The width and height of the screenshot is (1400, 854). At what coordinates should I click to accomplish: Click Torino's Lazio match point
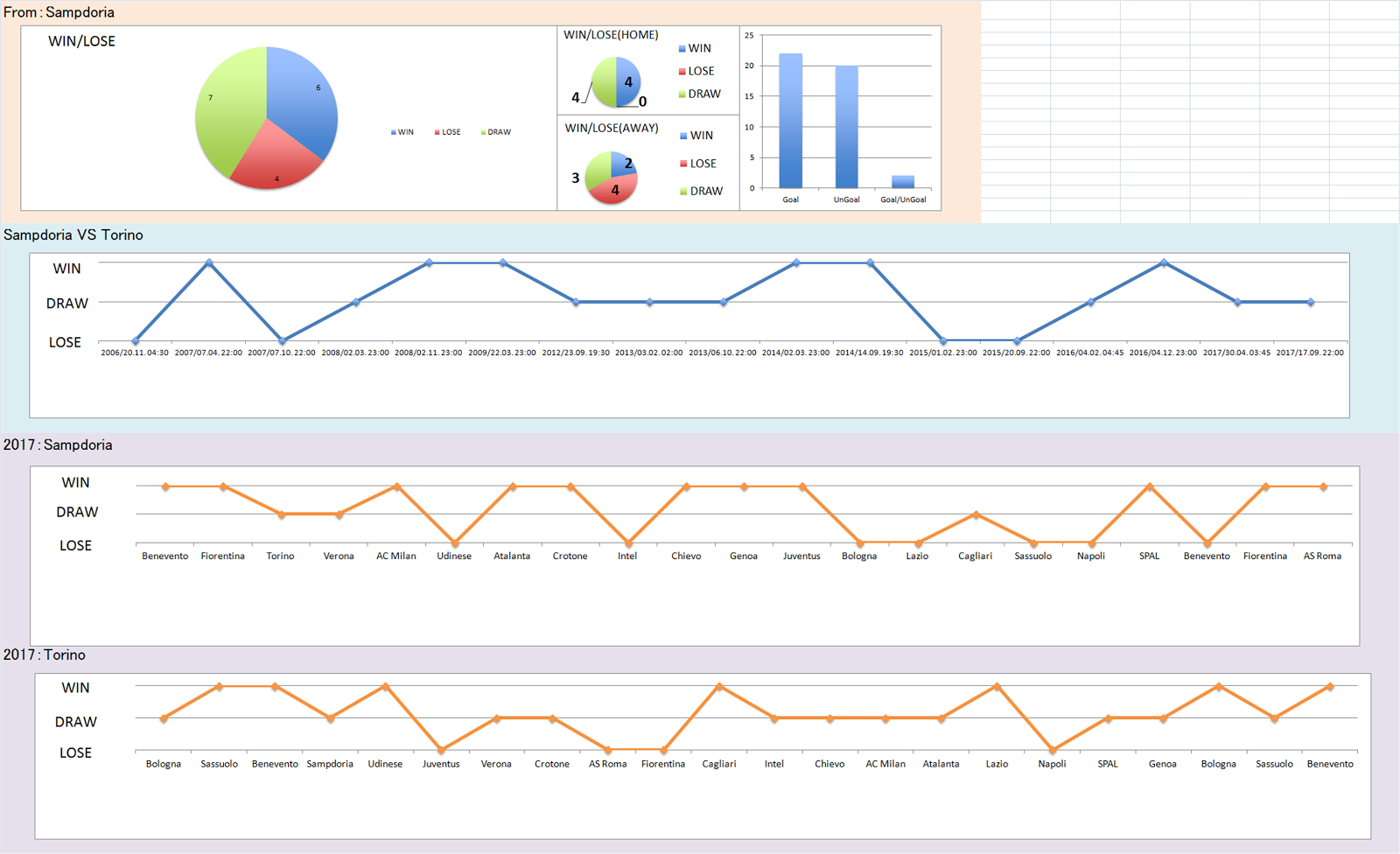997,687
